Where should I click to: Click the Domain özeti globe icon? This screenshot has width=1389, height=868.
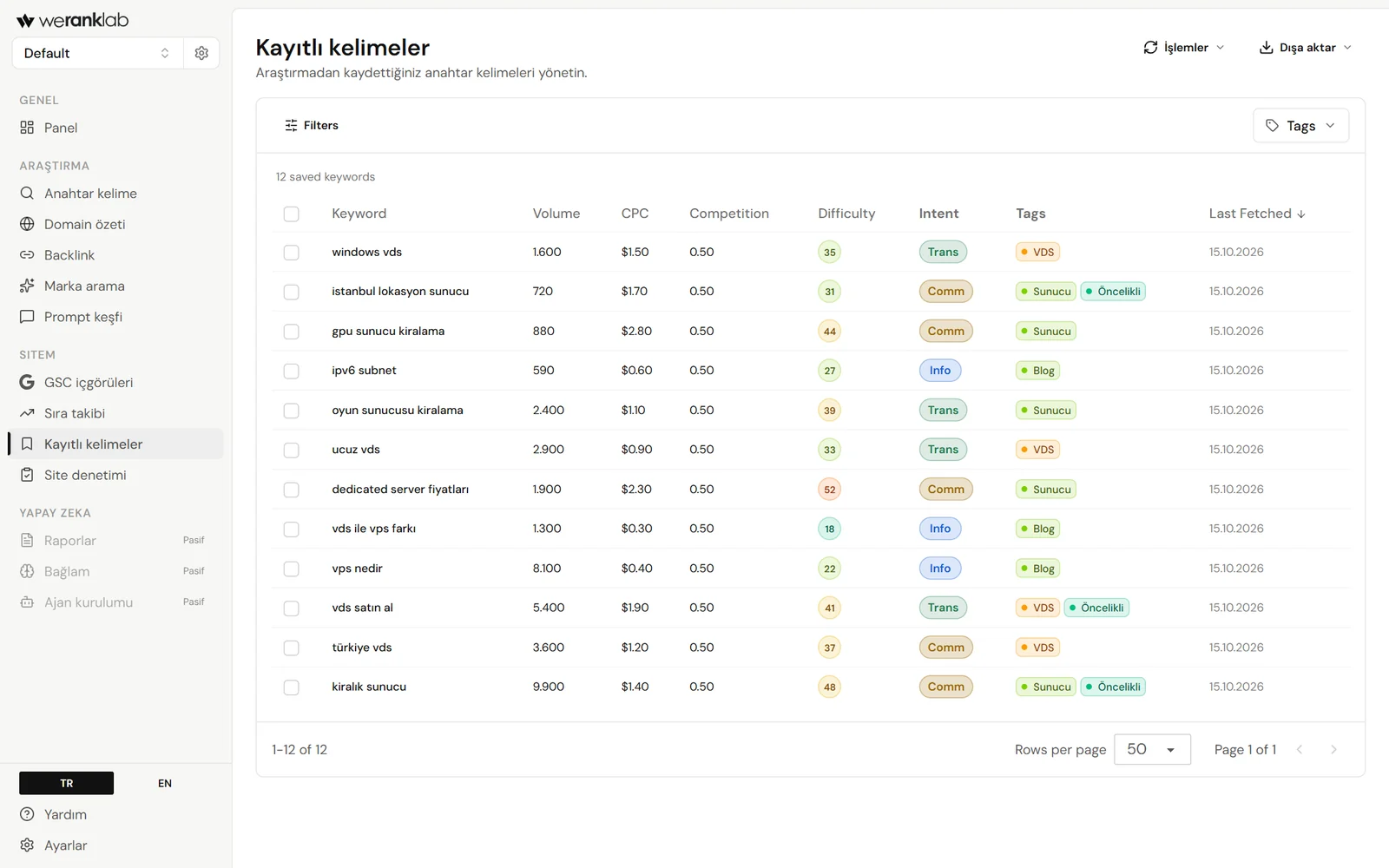27,224
